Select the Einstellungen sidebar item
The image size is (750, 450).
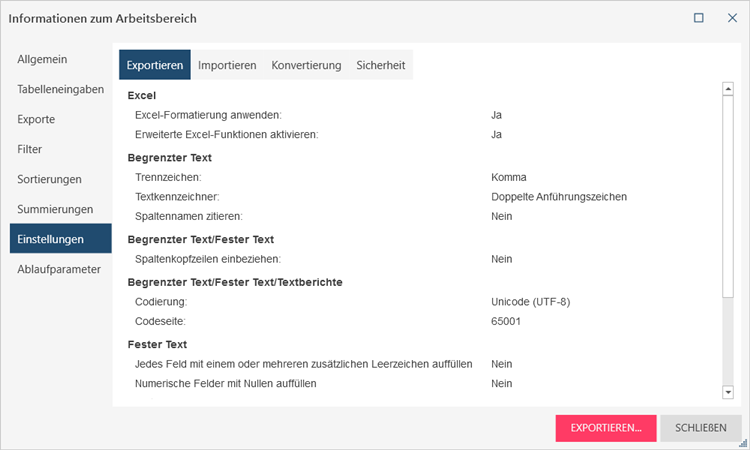tap(51, 240)
